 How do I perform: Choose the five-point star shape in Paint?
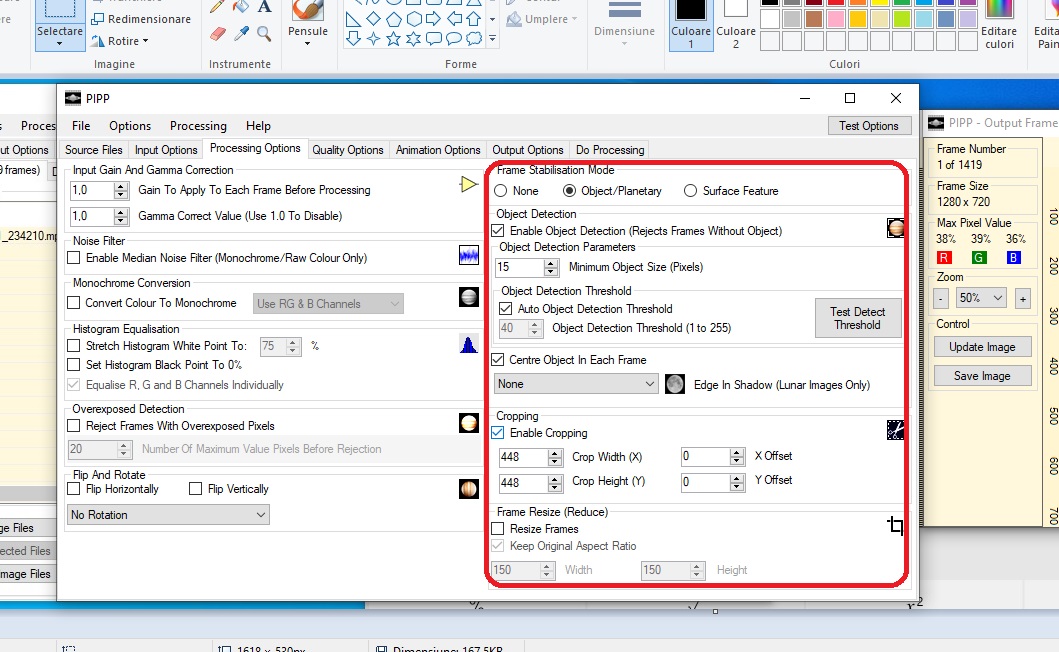394,39
